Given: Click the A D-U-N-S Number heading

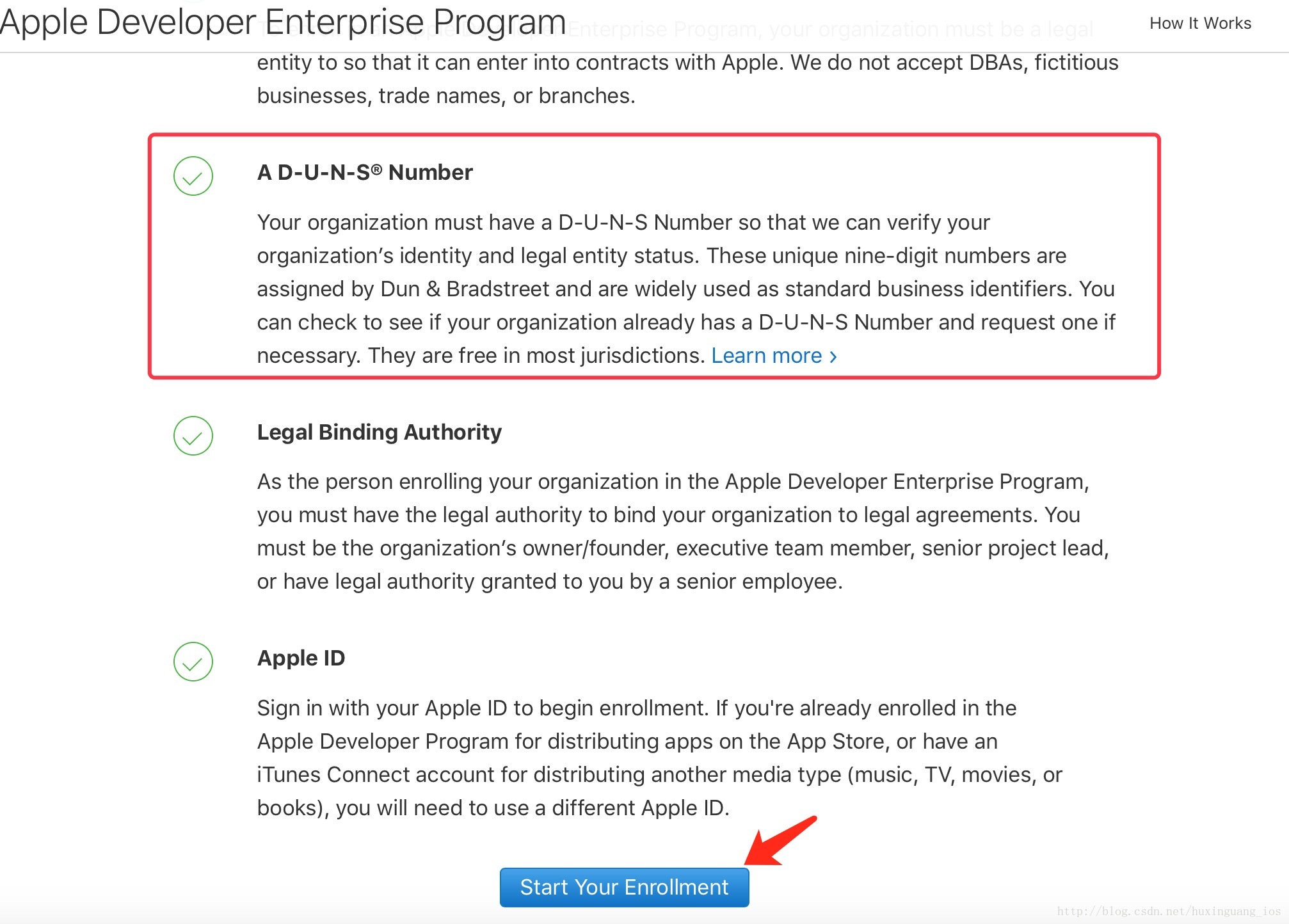Looking at the screenshot, I should [x=365, y=173].
